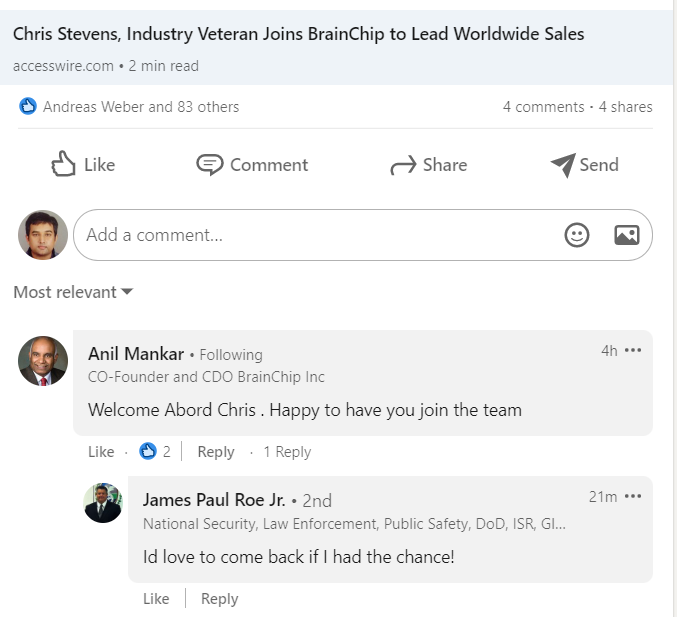Click the Share arrow icon
677x617 pixels.
(x=403, y=166)
